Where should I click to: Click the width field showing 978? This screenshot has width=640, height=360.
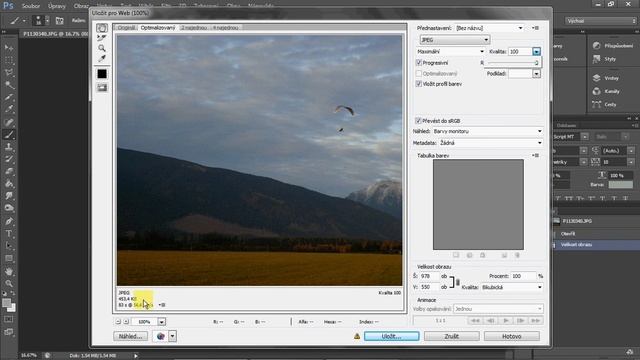(429, 276)
